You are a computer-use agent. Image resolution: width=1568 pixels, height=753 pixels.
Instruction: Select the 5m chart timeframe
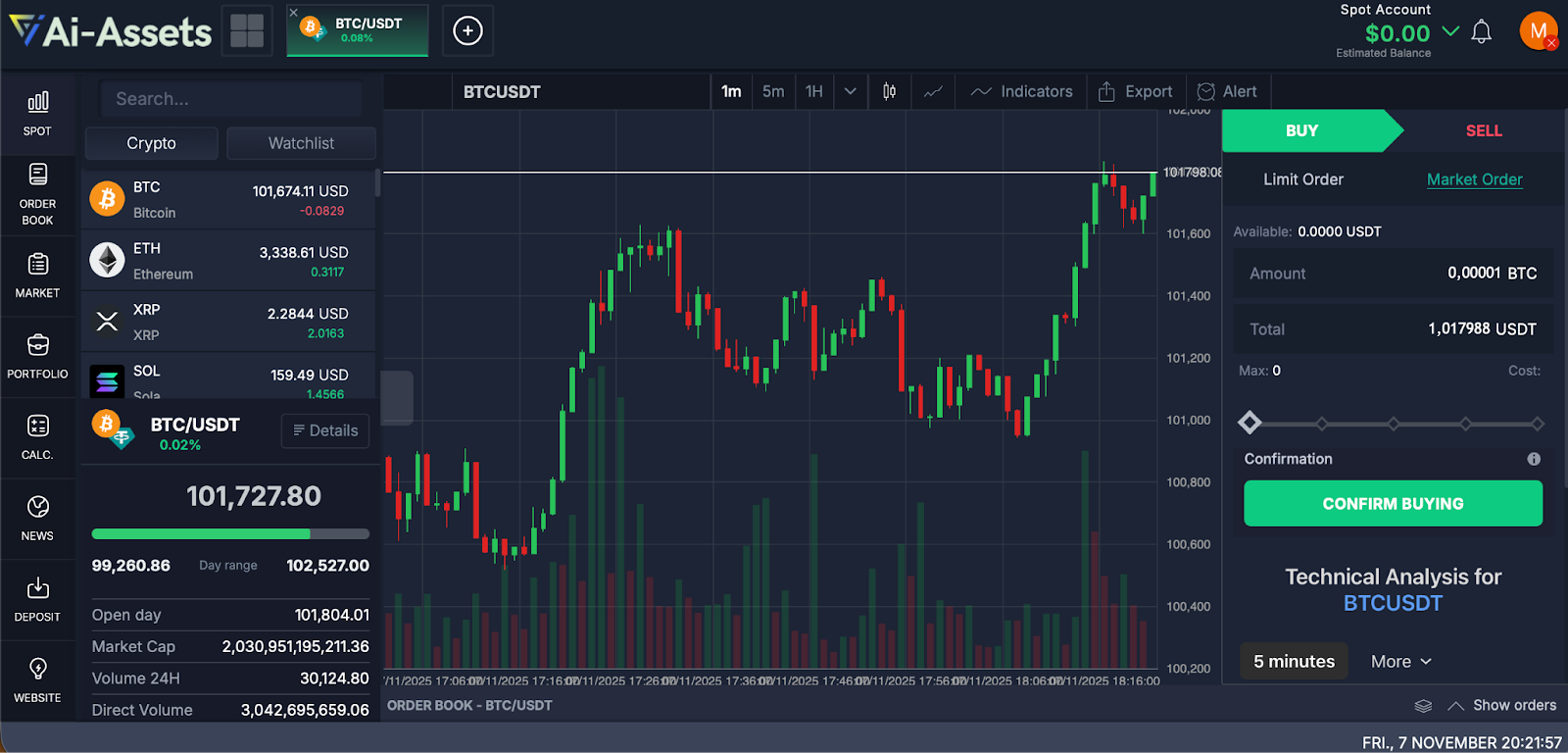point(773,91)
